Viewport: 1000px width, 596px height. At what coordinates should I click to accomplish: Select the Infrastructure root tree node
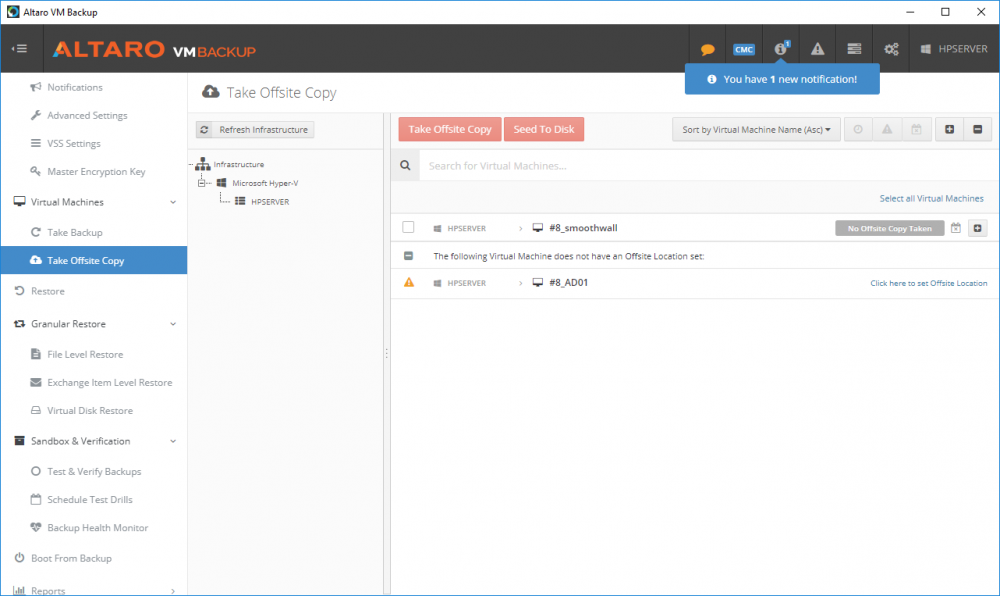point(238,164)
